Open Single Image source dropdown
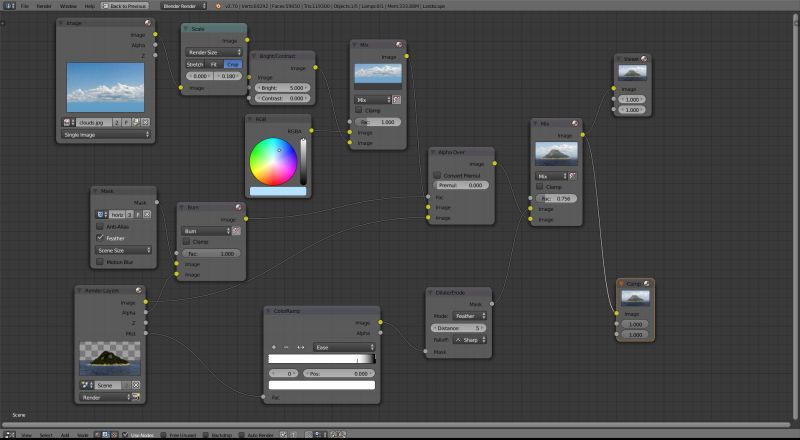 click(106, 135)
